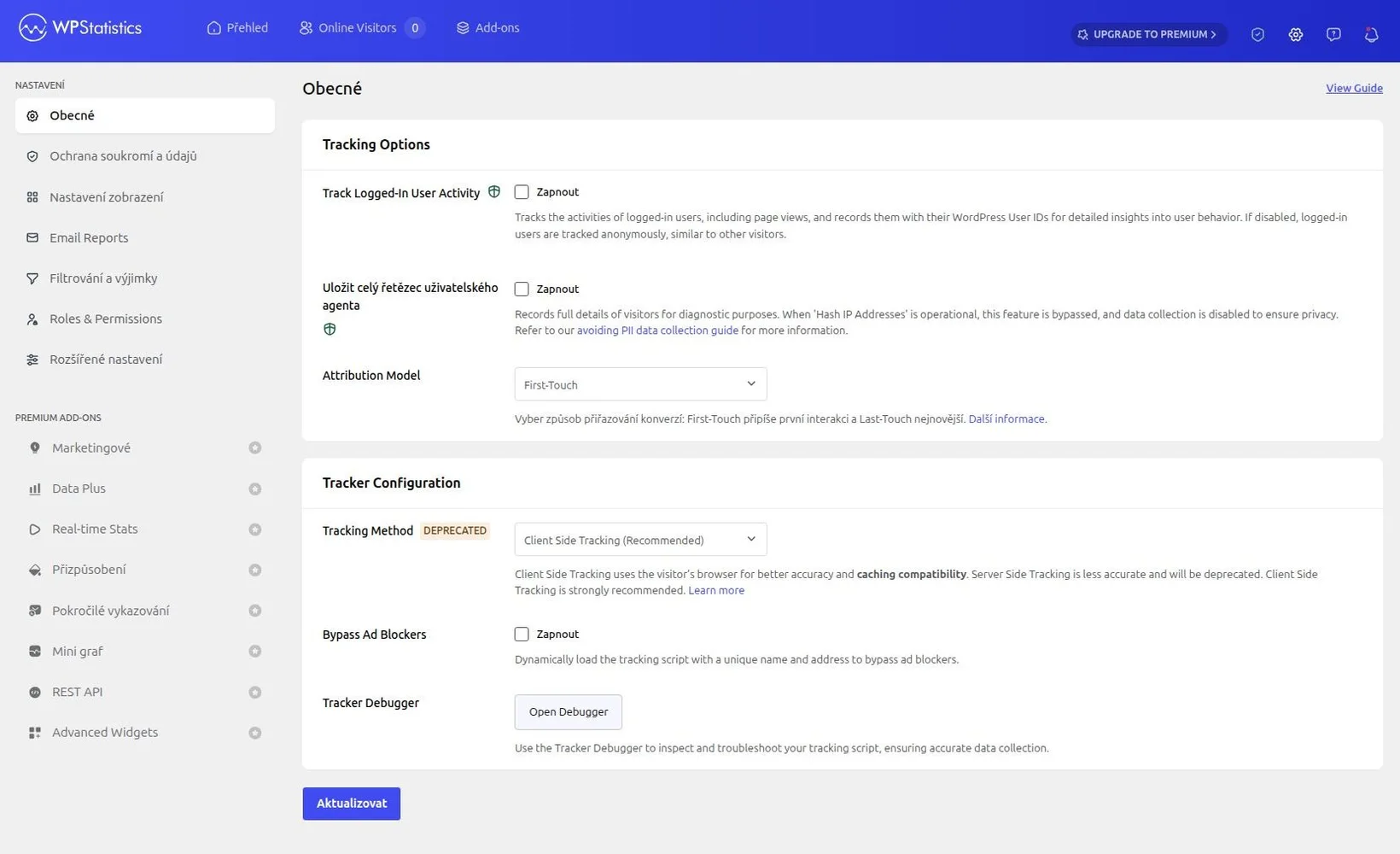
Task: Click the premium star beside Mini graf
Action: click(254, 651)
